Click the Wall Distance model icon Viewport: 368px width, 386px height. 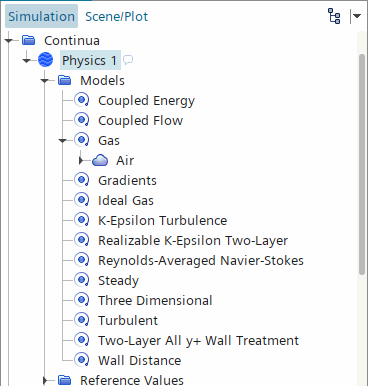point(82,360)
